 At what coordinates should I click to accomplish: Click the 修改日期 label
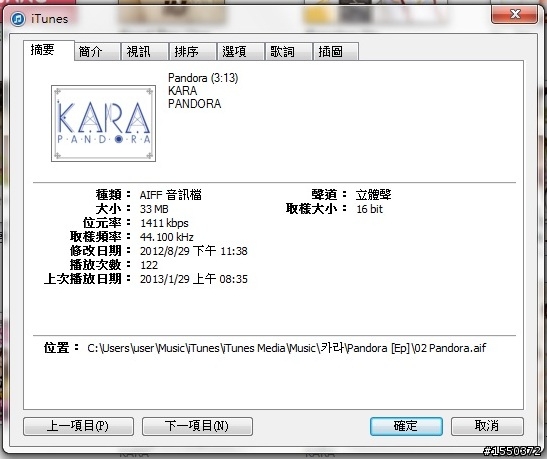(100, 251)
